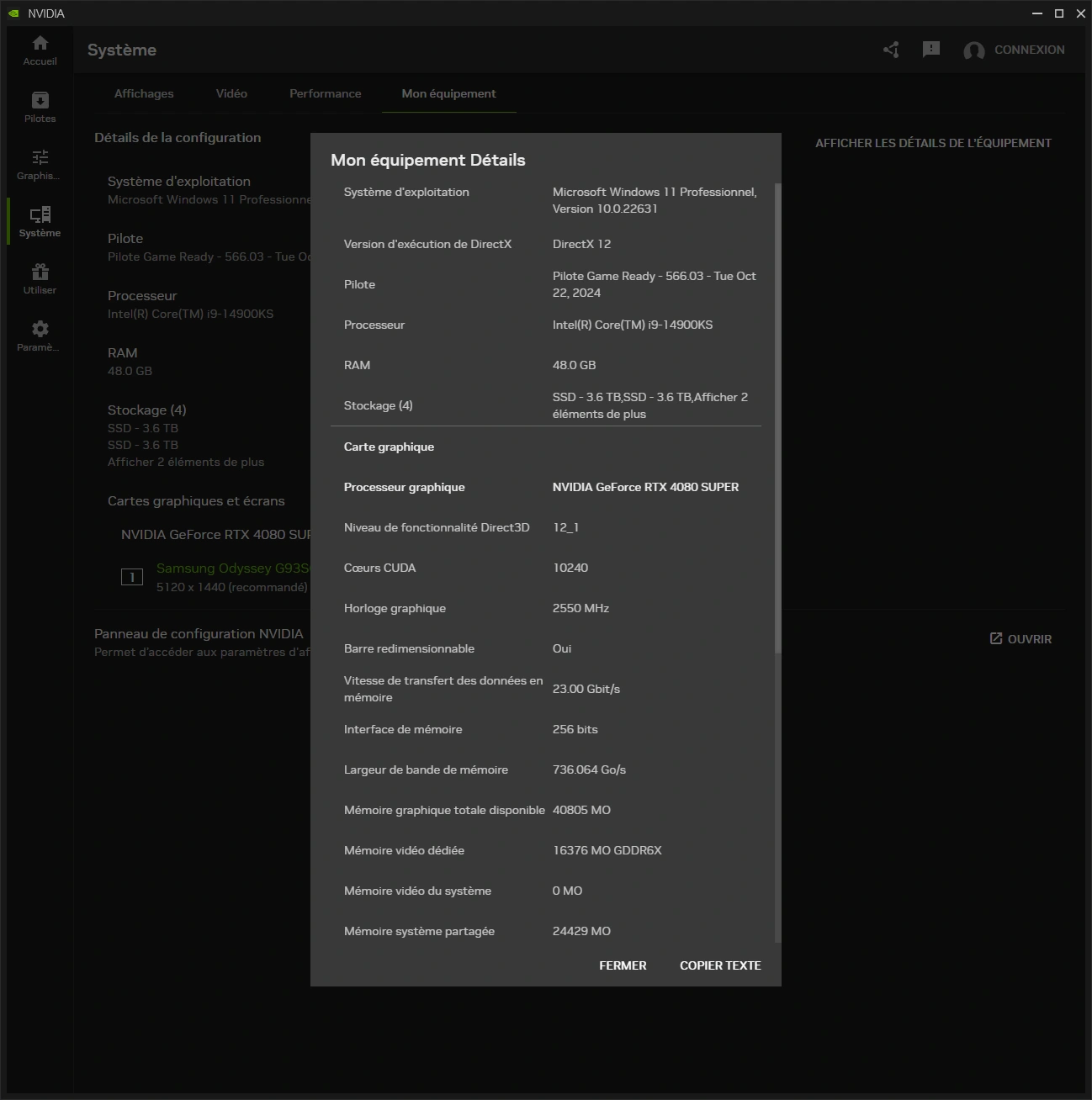Image resolution: width=1092 pixels, height=1100 pixels.
Task: Click AFFICHER LES DÉTAILS DE L'ÉQUIPEMENT
Action: (x=933, y=143)
